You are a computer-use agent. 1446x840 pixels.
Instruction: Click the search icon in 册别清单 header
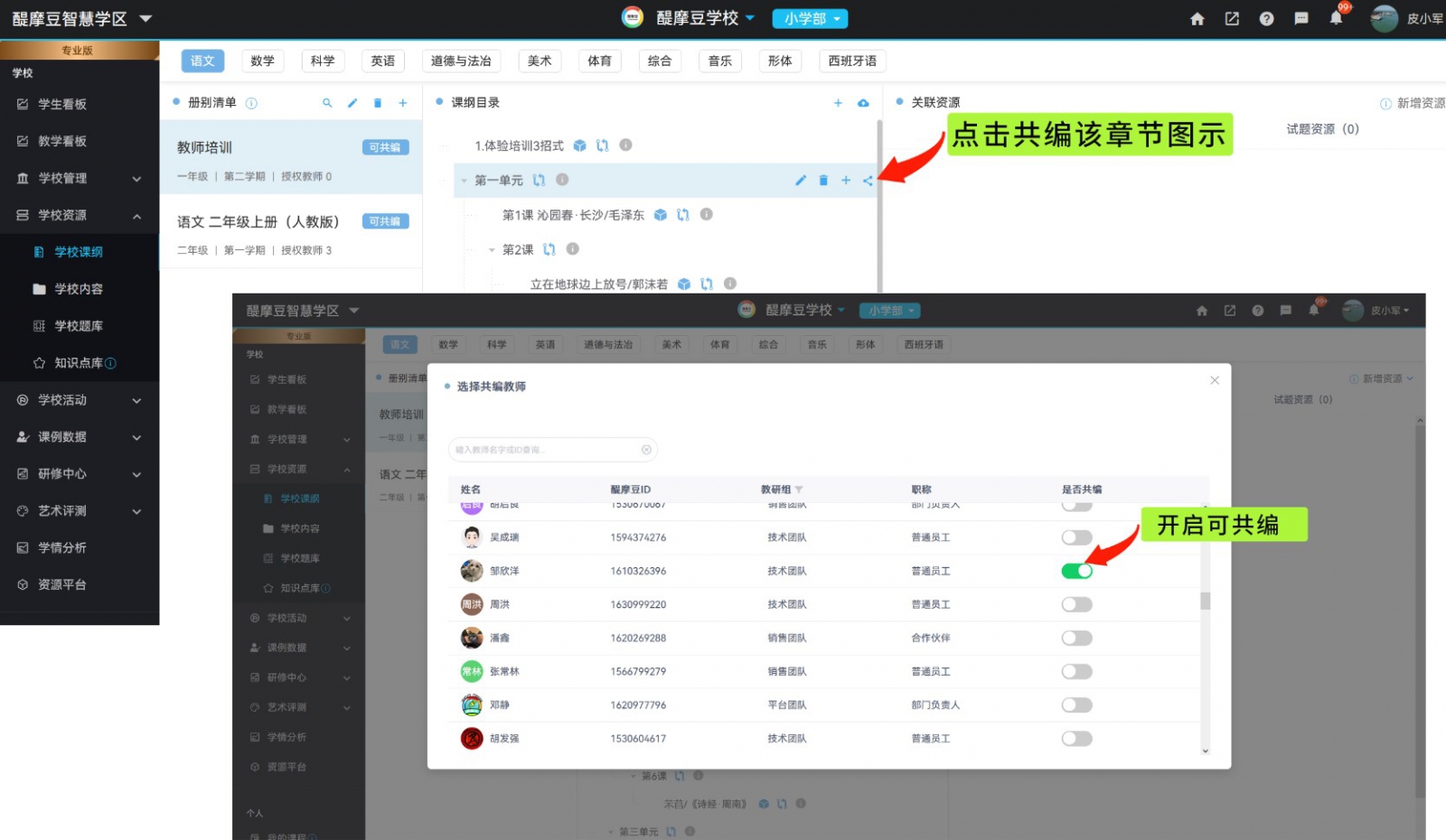pyautogui.click(x=327, y=103)
